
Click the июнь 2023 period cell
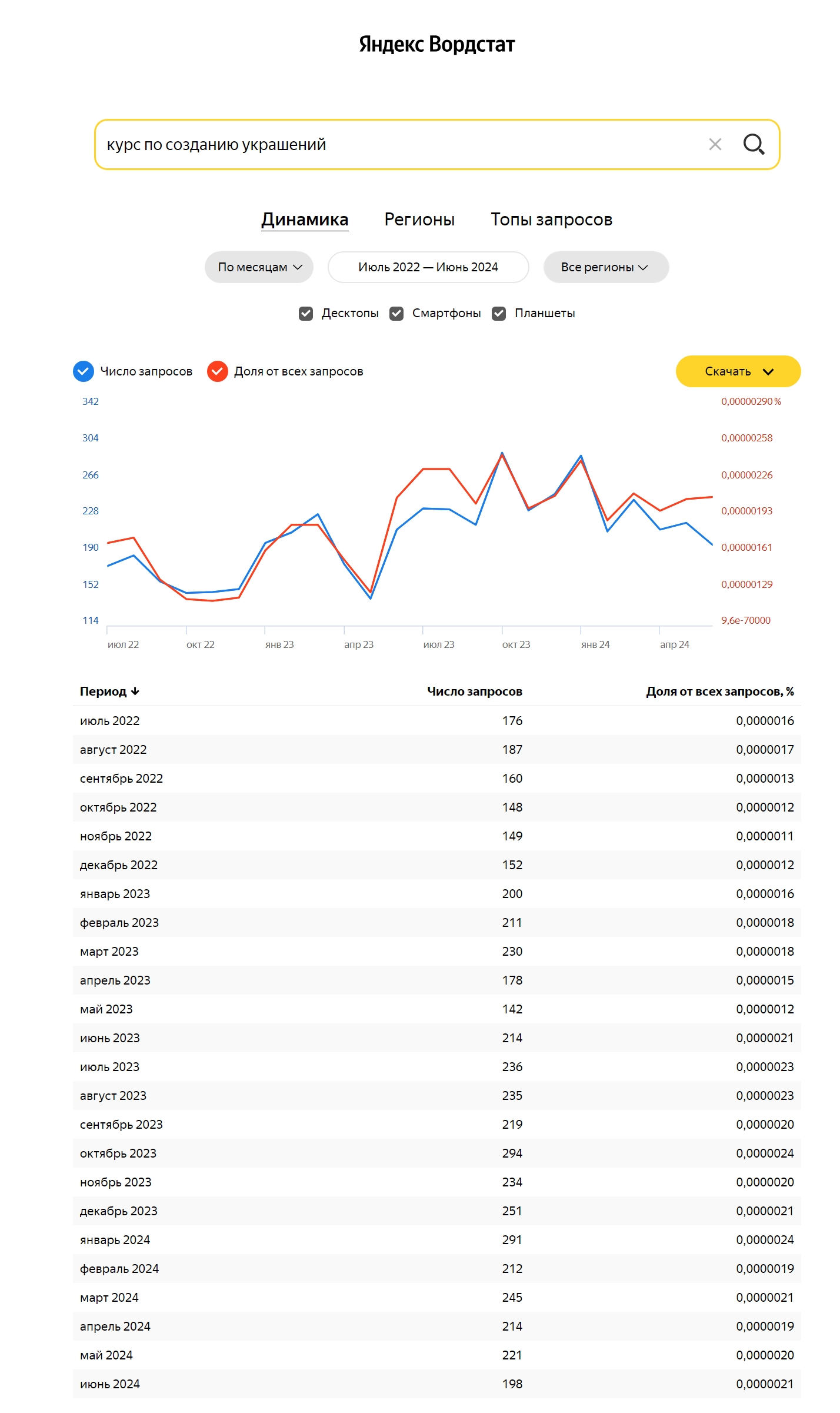click(110, 1038)
